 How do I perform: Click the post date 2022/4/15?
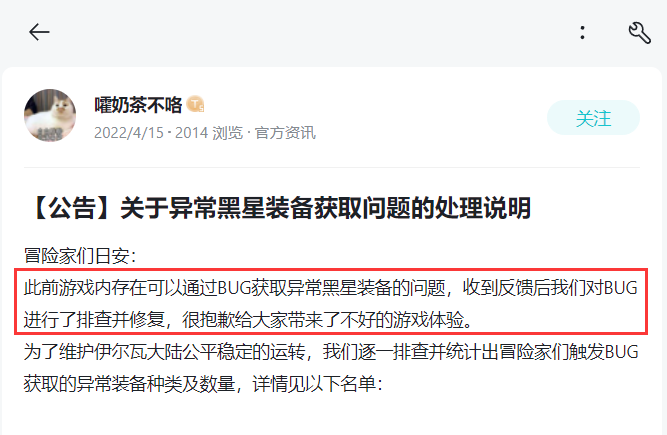pos(128,133)
